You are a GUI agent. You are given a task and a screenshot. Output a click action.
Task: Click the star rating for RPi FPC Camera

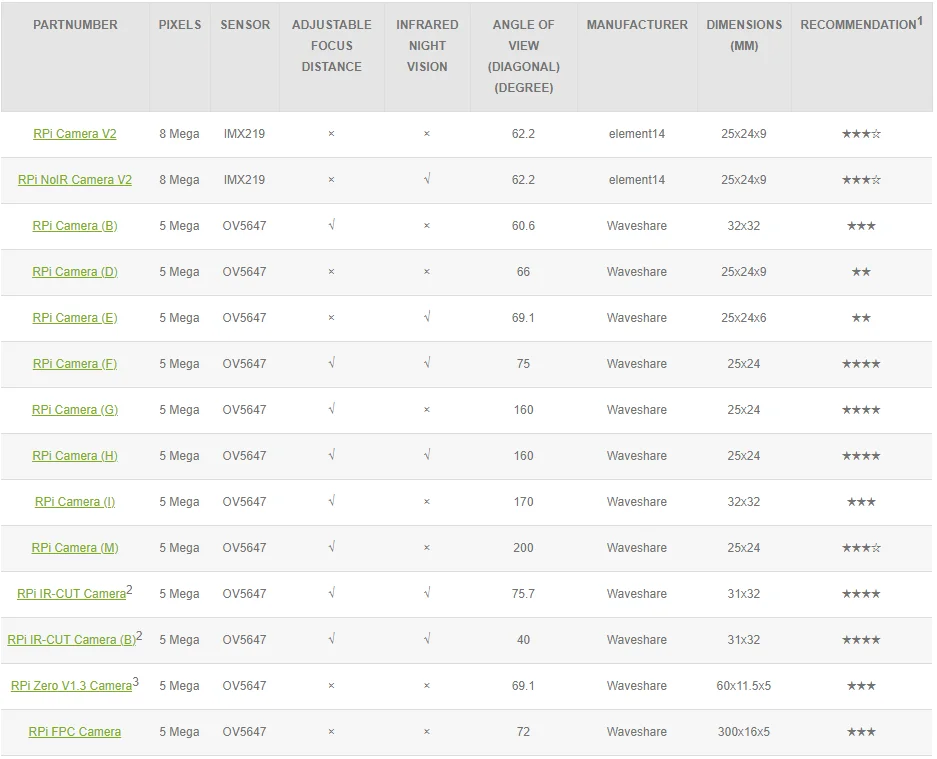click(x=861, y=732)
